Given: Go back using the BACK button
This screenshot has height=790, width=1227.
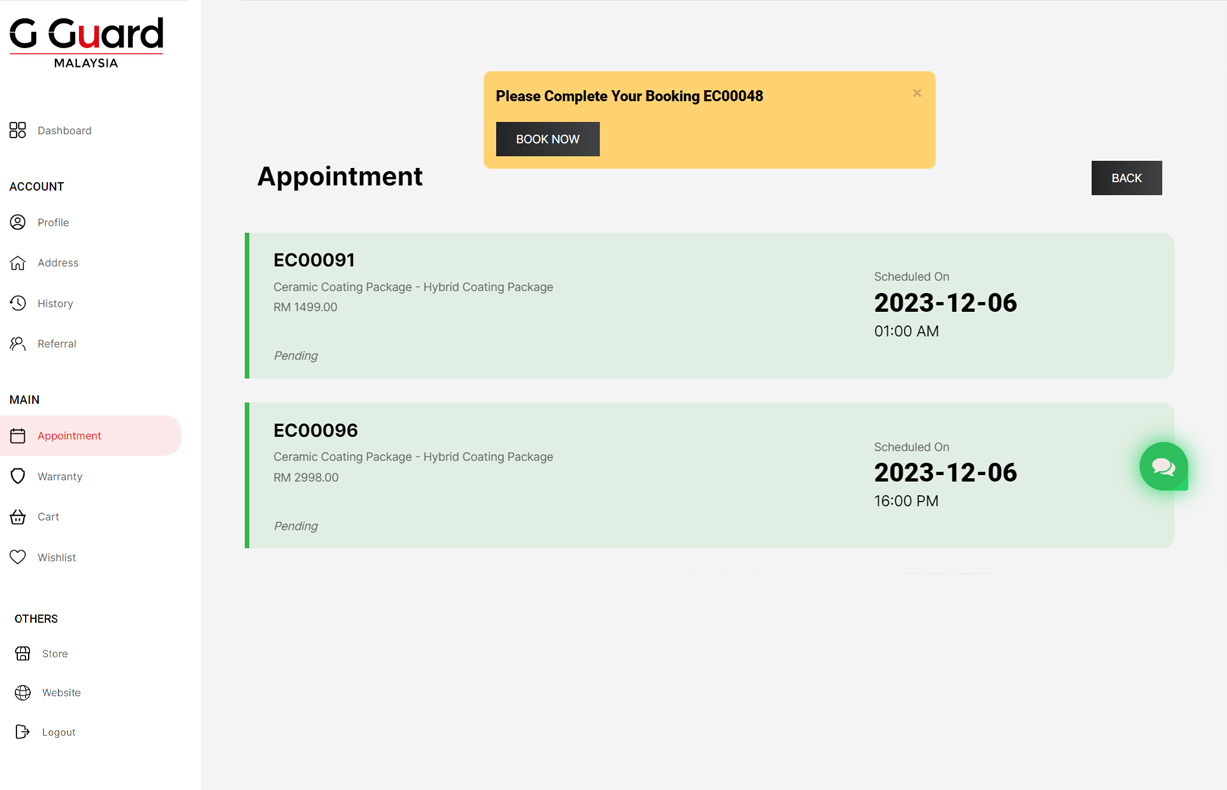Looking at the screenshot, I should [x=1126, y=178].
